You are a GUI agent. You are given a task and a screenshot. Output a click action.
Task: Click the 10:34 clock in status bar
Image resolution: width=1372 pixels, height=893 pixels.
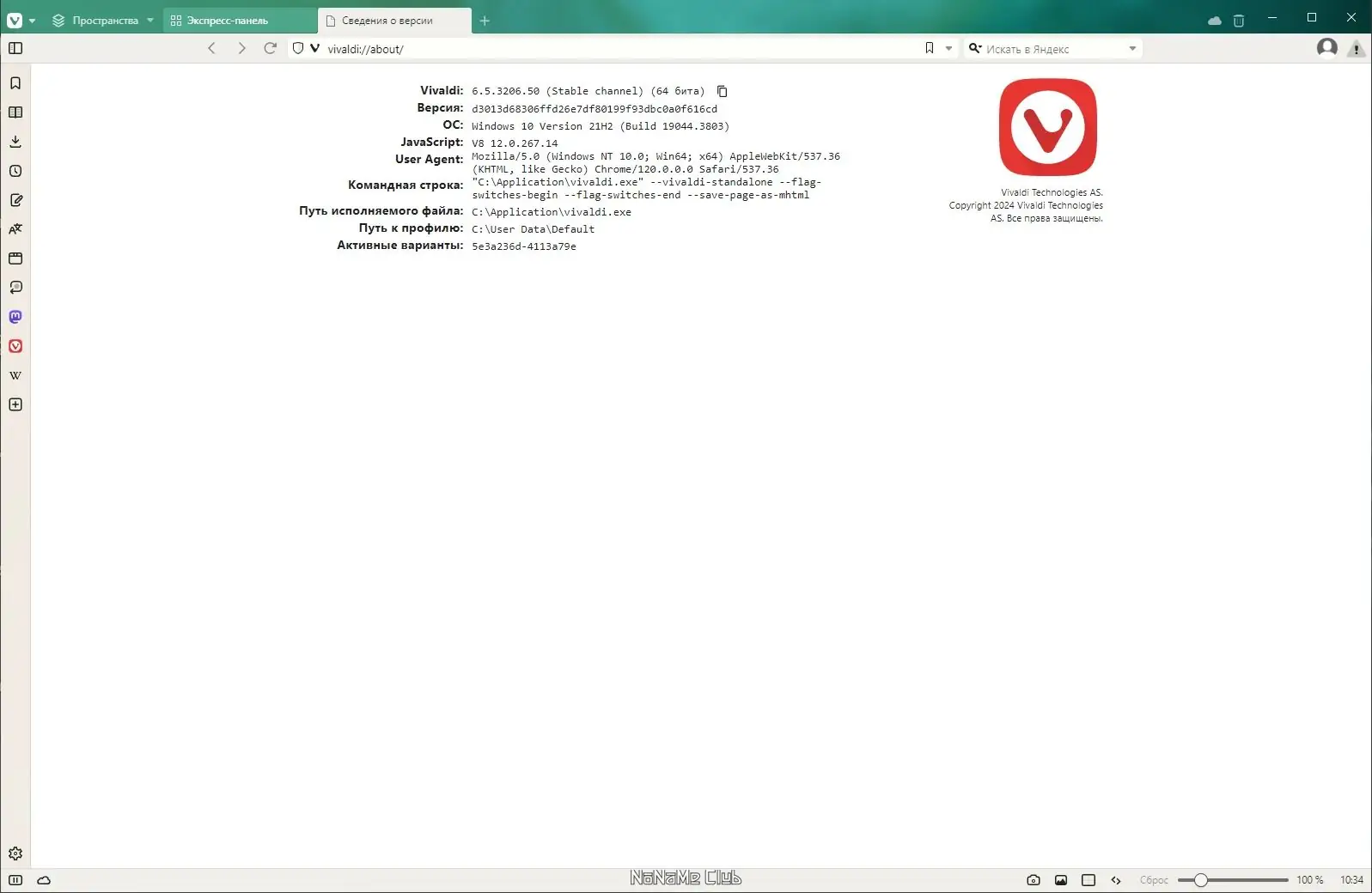pos(1352,880)
